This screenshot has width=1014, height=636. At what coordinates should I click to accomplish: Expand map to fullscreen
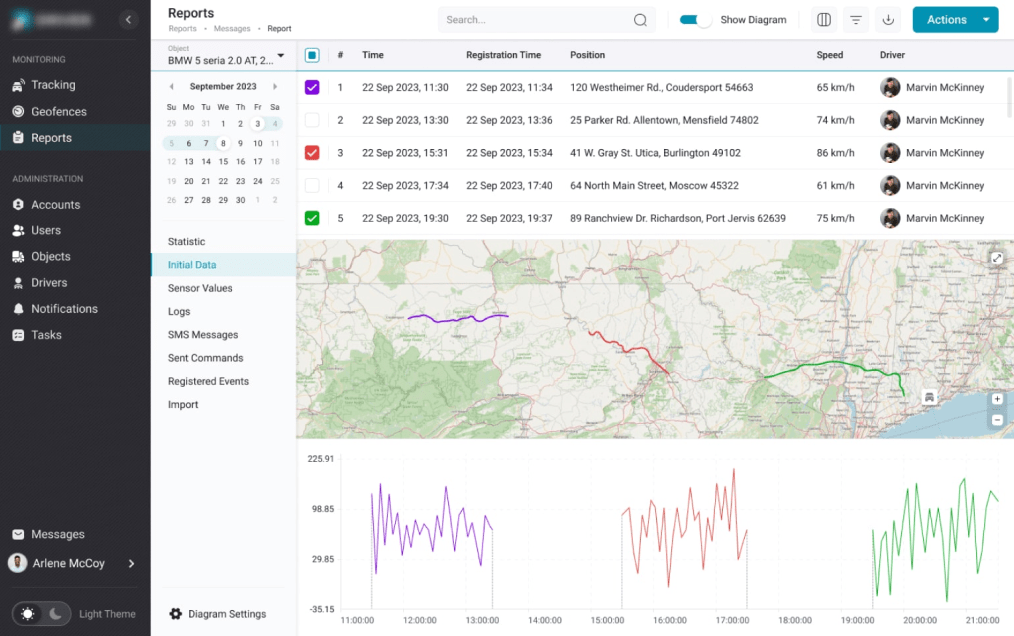click(x=997, y=258)
